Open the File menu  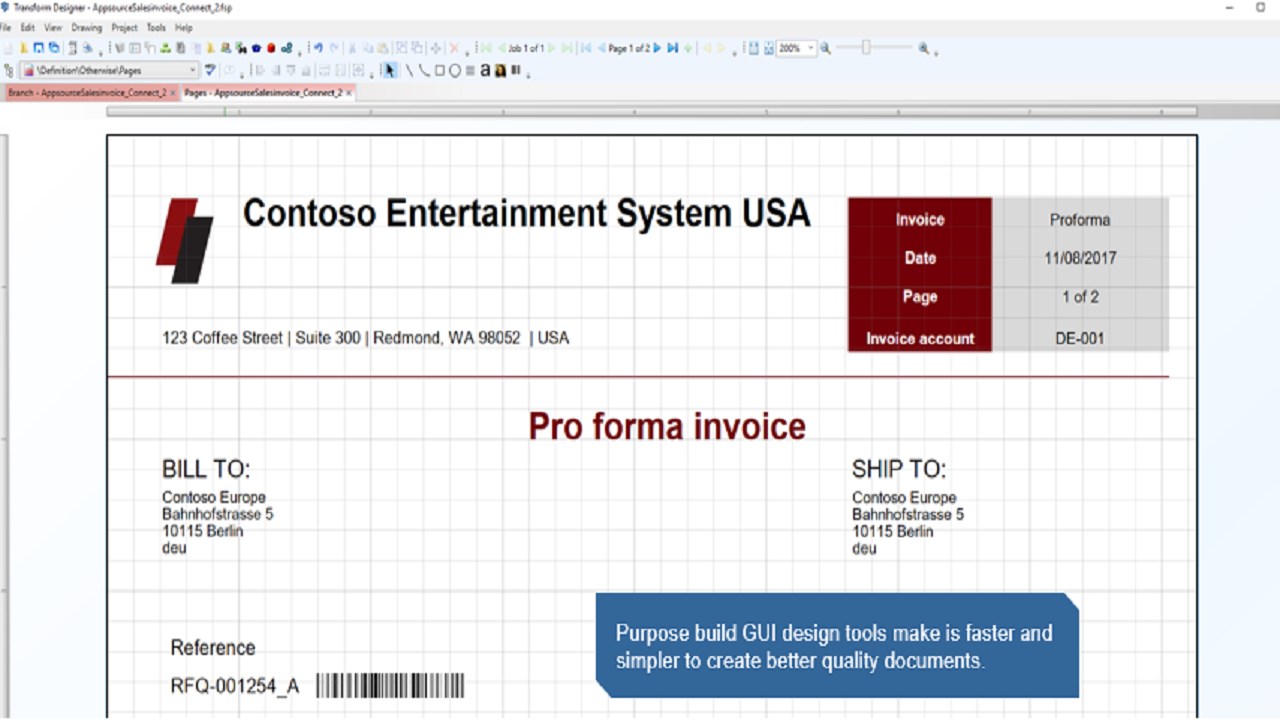click(x=6, y=28)
